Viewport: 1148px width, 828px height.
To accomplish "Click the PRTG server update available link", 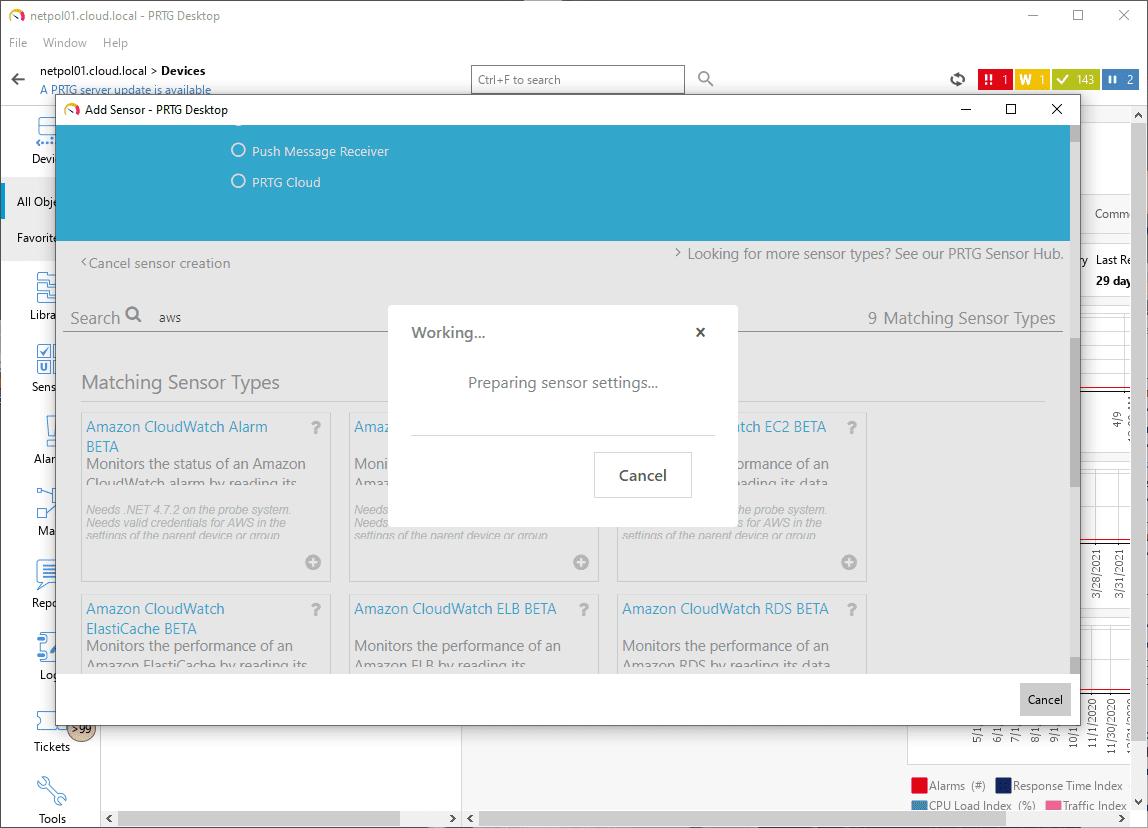I will (x=125, y=89).
